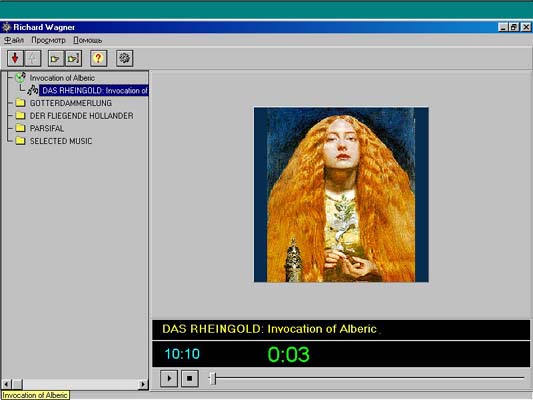The width and height of the screenshot is (533, 400).
Task: Open the SELECTED MUSIC folder
Action: pyautogui.click(x=61, y=141)
